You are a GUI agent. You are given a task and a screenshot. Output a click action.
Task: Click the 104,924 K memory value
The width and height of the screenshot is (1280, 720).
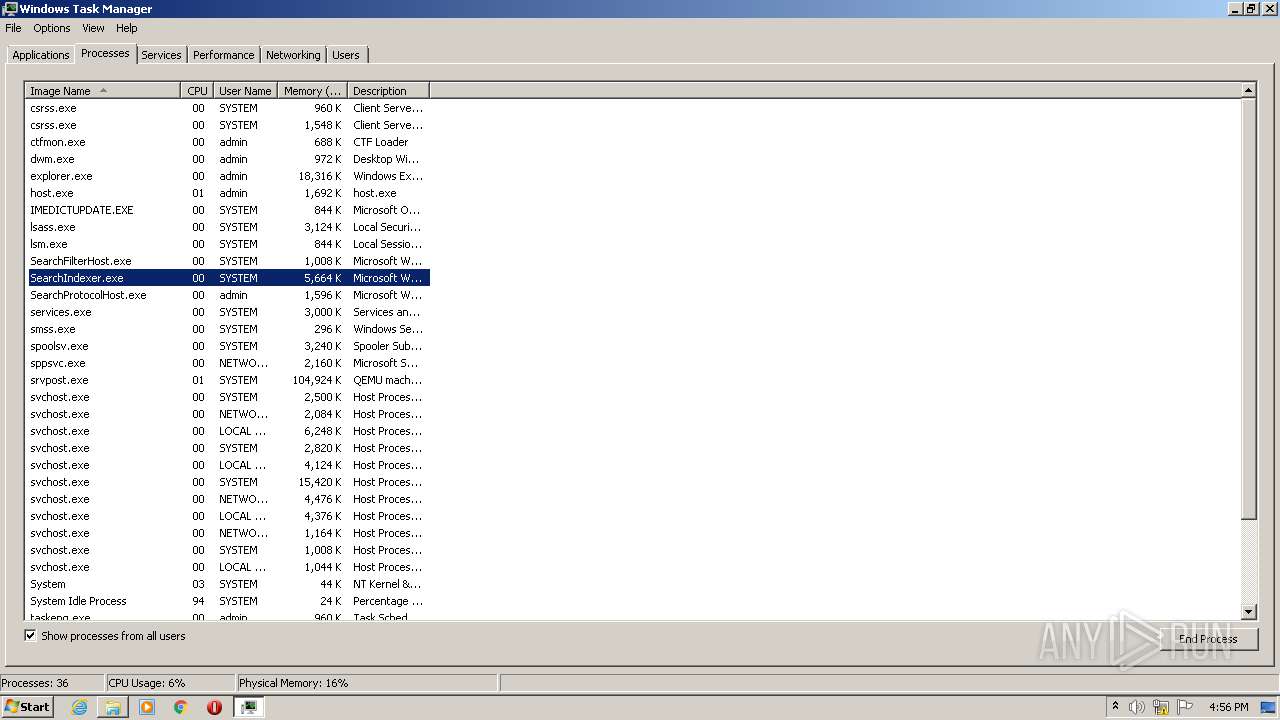(317, 380)
